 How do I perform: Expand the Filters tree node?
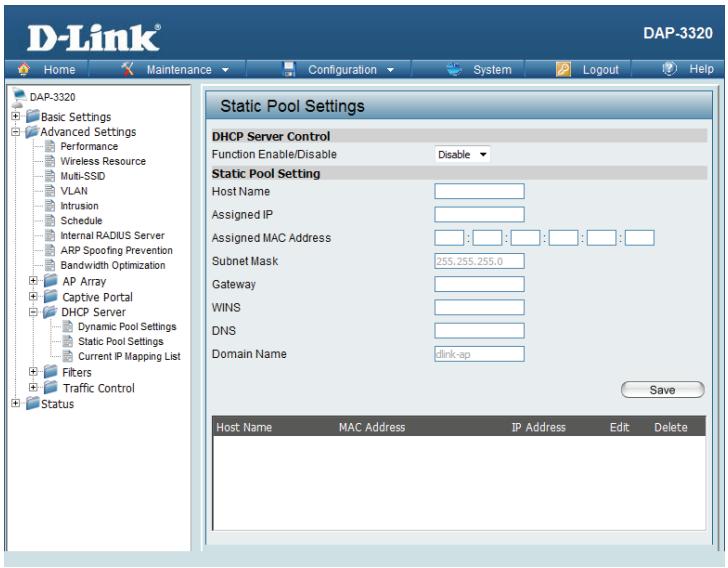[x=33, y=372]
